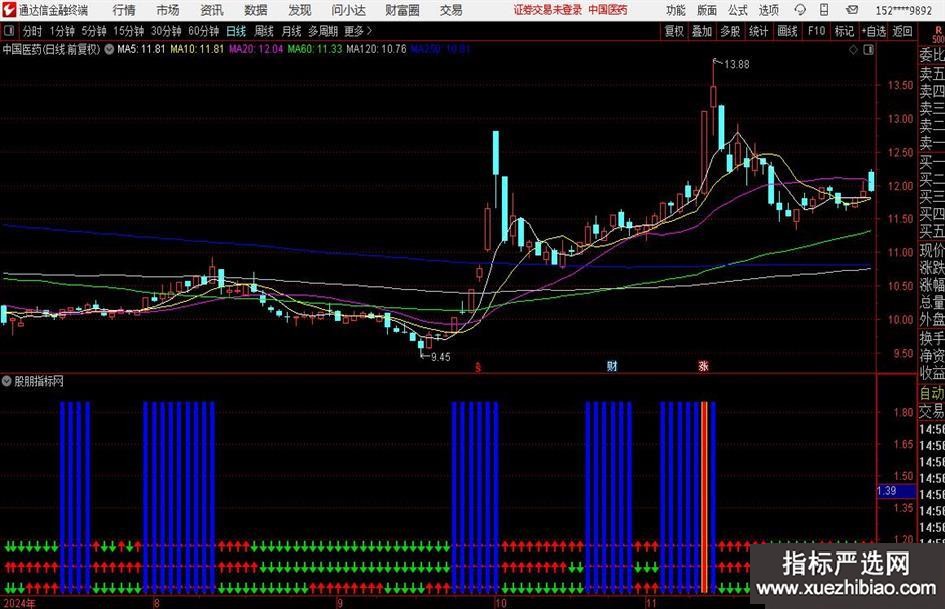945x609 pixels.
Task: Open the 功能 menu
Action: pyautogui.click(x=676, y=10)
